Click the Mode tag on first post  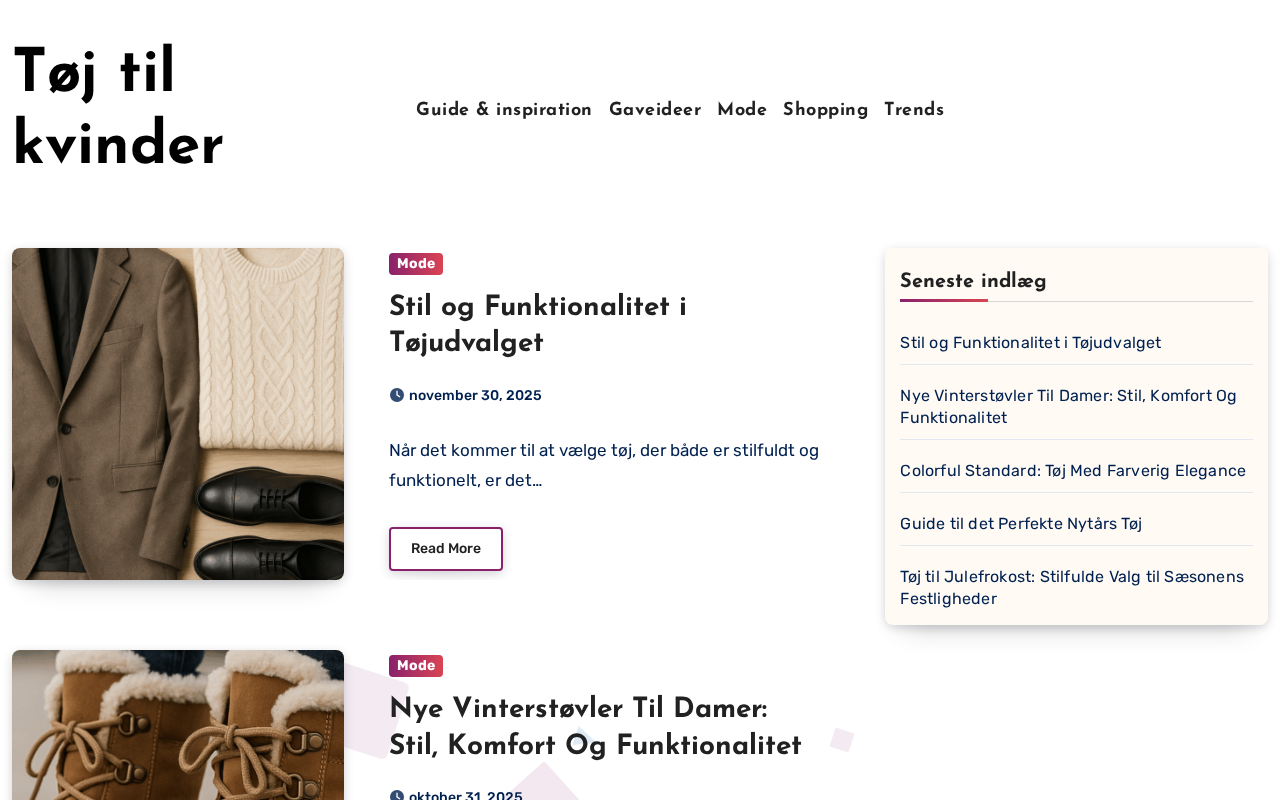[x=416, y=264]
